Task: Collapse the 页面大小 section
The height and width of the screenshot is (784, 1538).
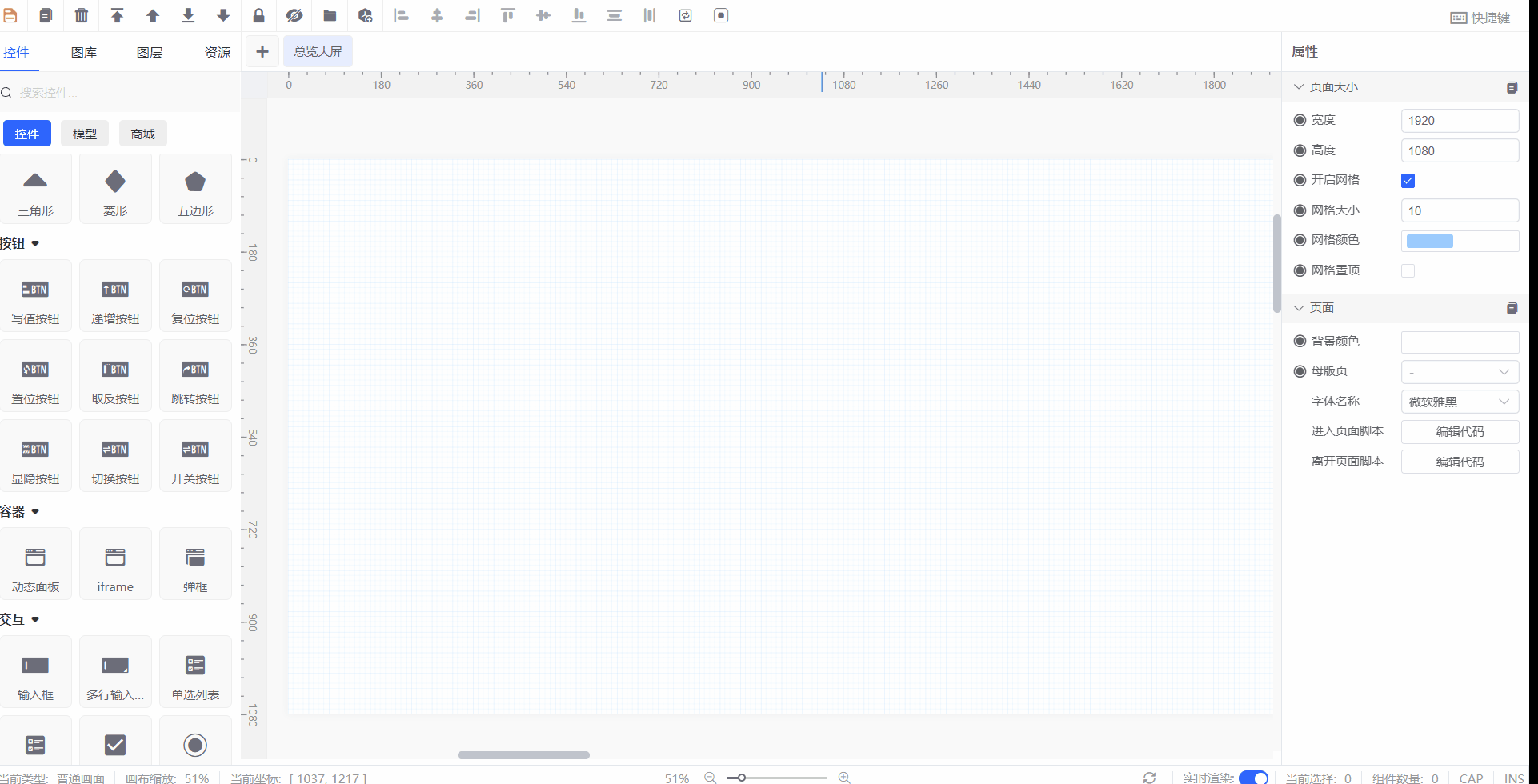Action: click(x=1299, y=86)
